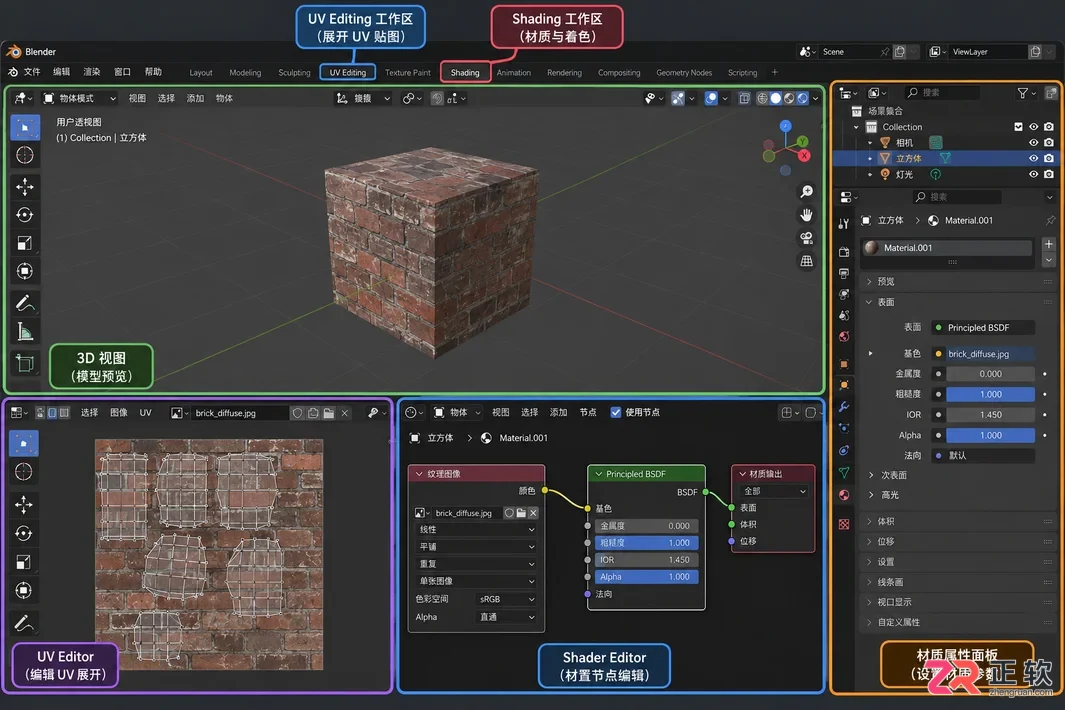Toggle camera view icon in viewport
1065x710 pixels.
click(806, 238)
